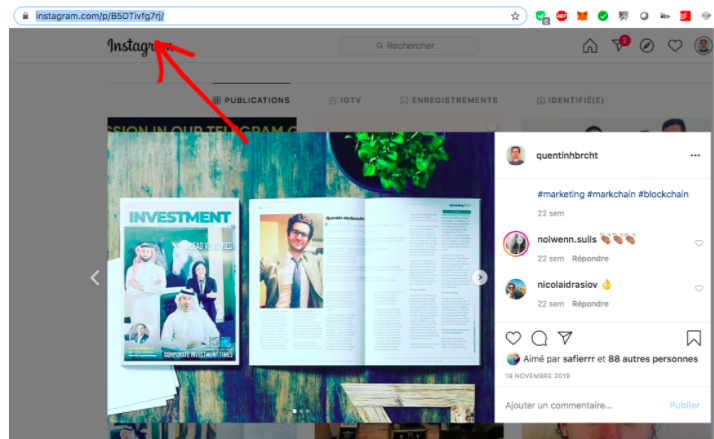Screen dimensions: 714x439
Task: Click the magazine post image
Action: (301, 277)
